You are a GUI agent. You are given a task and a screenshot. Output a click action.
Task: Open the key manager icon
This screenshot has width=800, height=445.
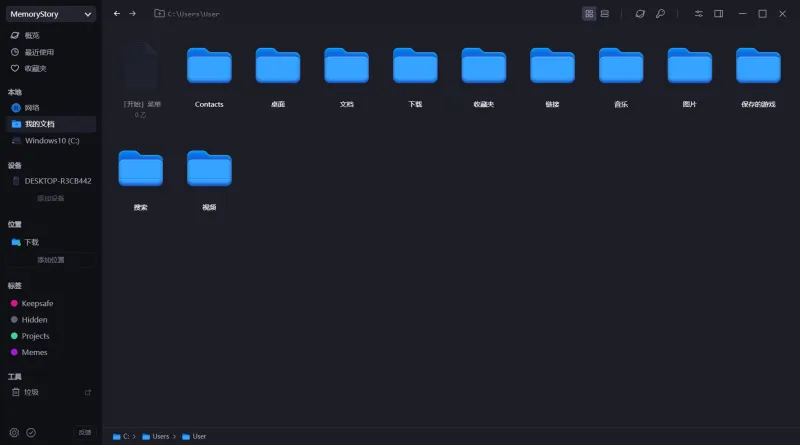coord(660,14)
